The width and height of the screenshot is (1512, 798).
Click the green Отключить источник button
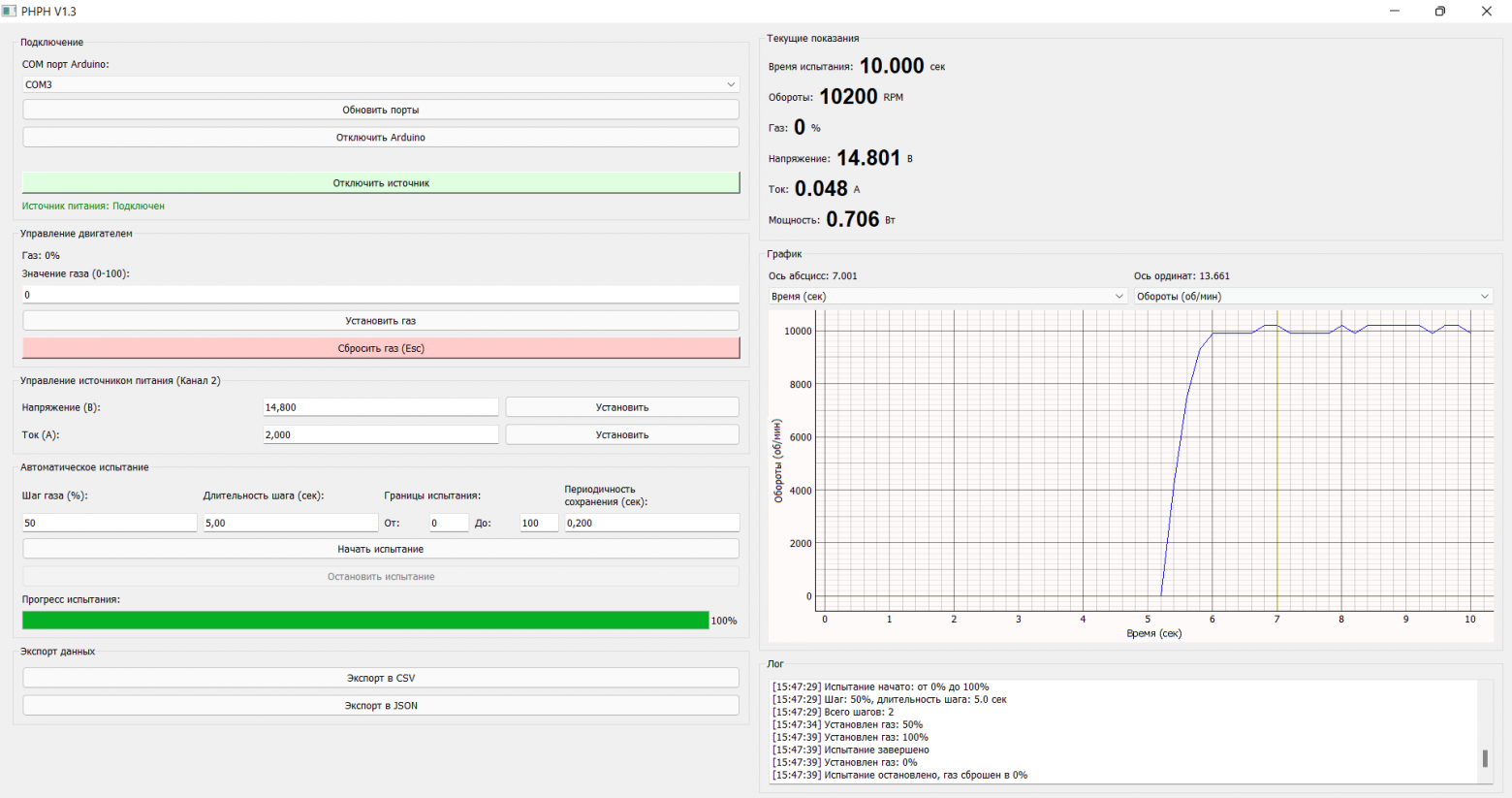point(381,182)
